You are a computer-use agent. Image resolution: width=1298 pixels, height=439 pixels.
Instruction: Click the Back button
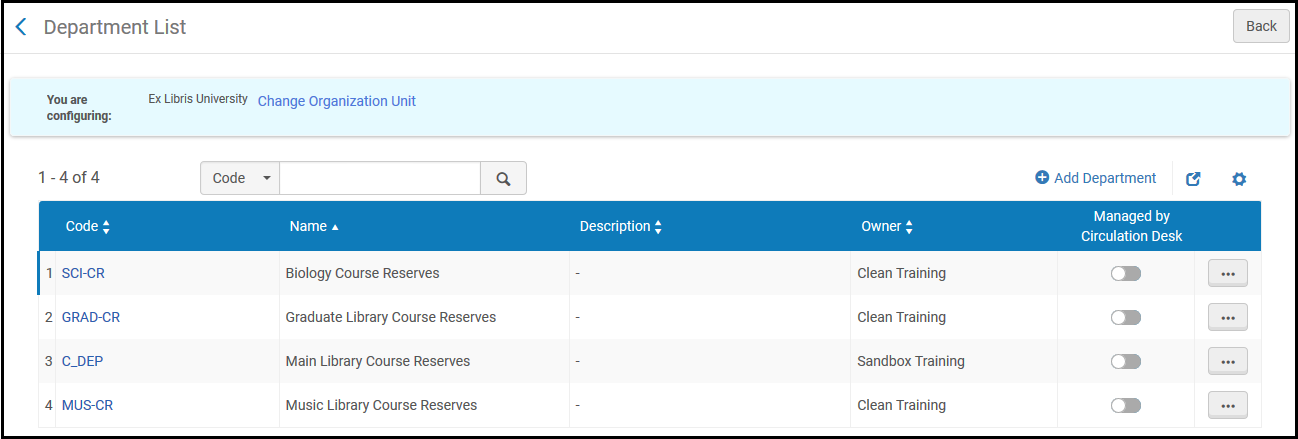click(x=1260, y=26)
